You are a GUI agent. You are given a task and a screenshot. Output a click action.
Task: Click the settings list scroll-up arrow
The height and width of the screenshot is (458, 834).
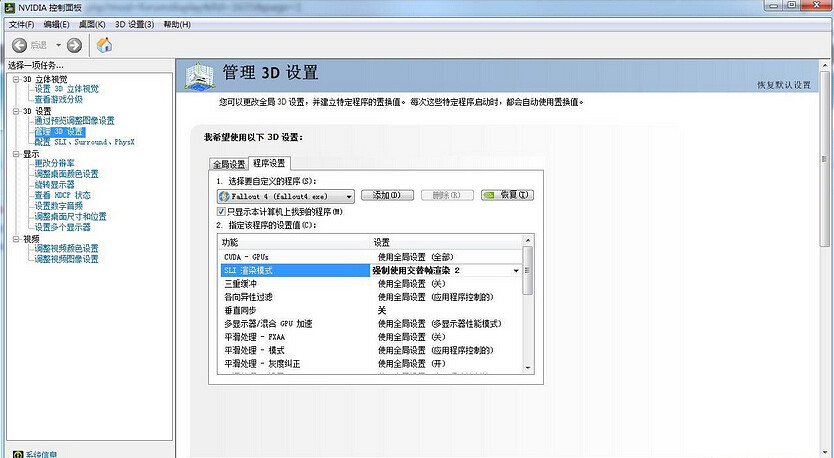point(528,240)
